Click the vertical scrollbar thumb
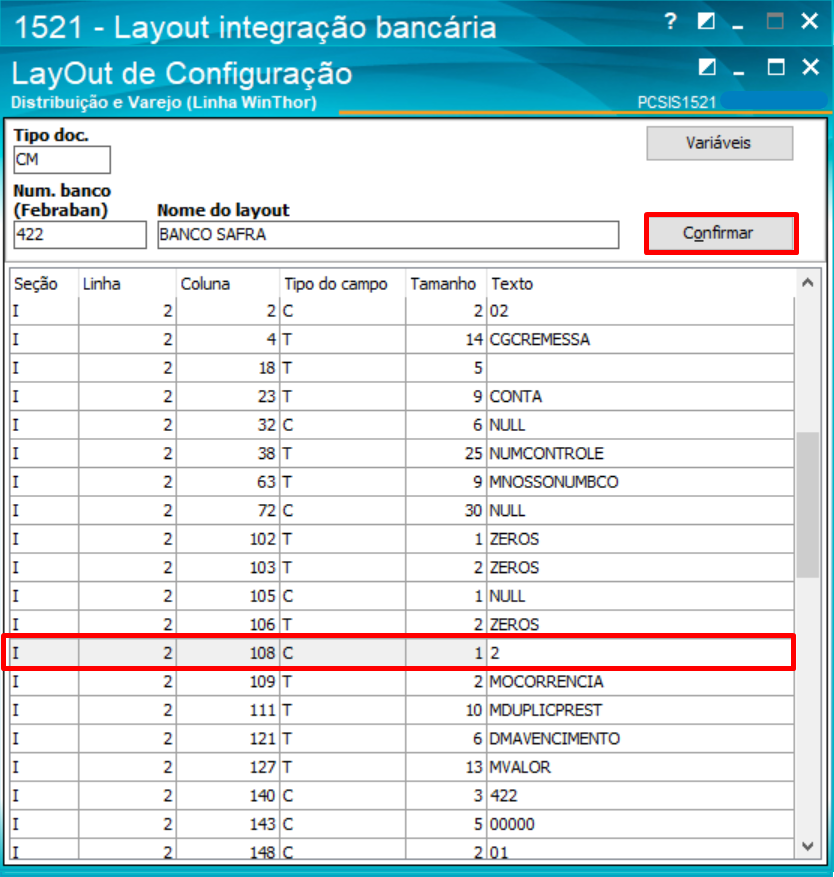The image size is (834, 877). pos(807,504)
